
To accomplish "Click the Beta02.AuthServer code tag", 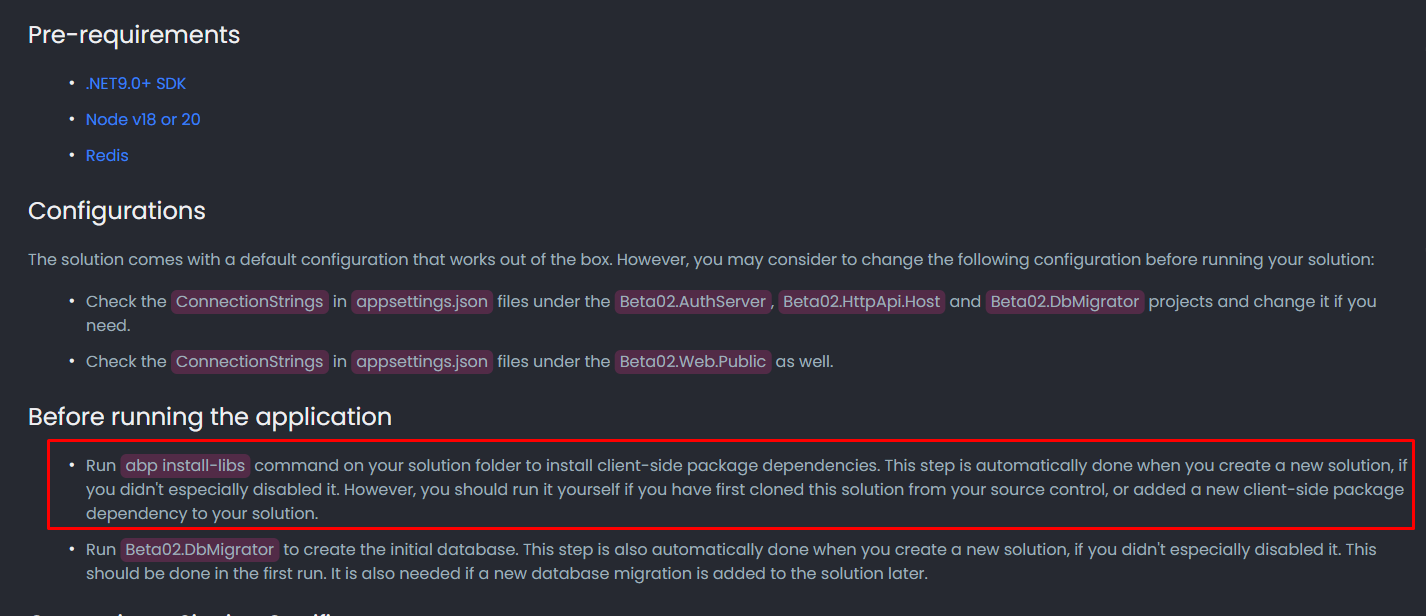I will [692, 302].
